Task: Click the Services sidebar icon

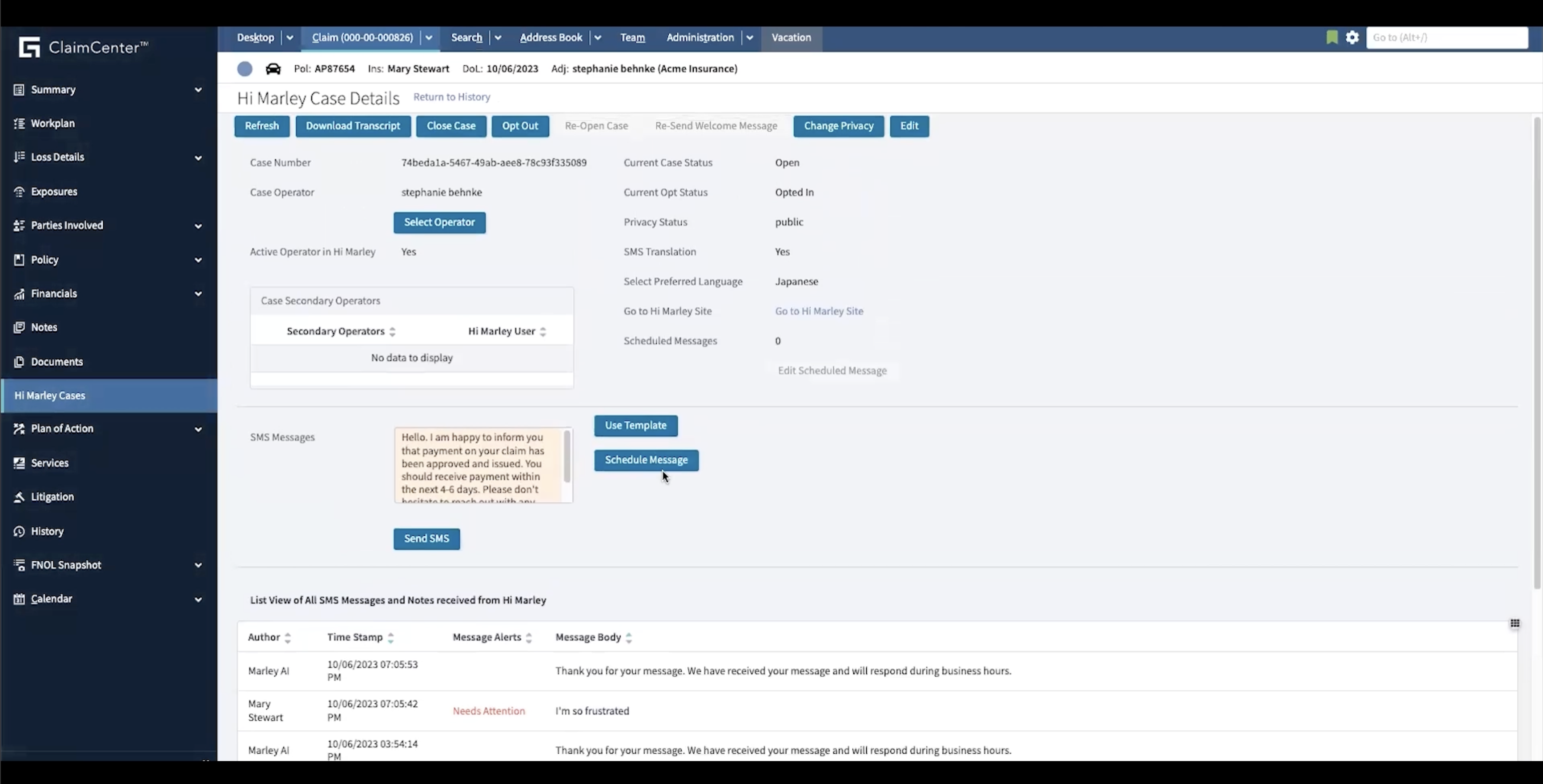Action: point(19,463)
